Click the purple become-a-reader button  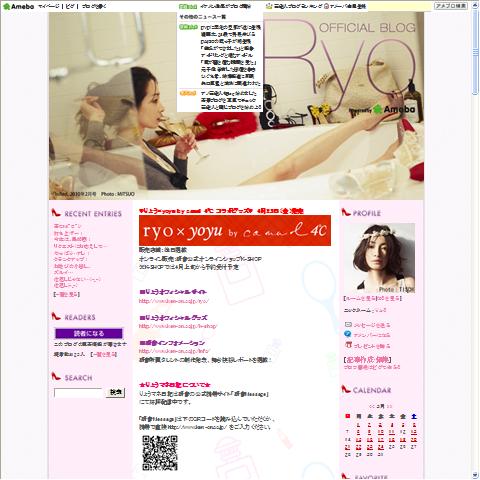coord(89,333)
